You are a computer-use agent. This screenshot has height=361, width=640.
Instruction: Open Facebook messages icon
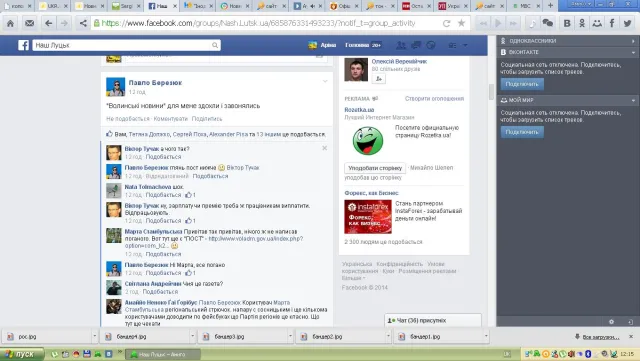tap(416, 45)
